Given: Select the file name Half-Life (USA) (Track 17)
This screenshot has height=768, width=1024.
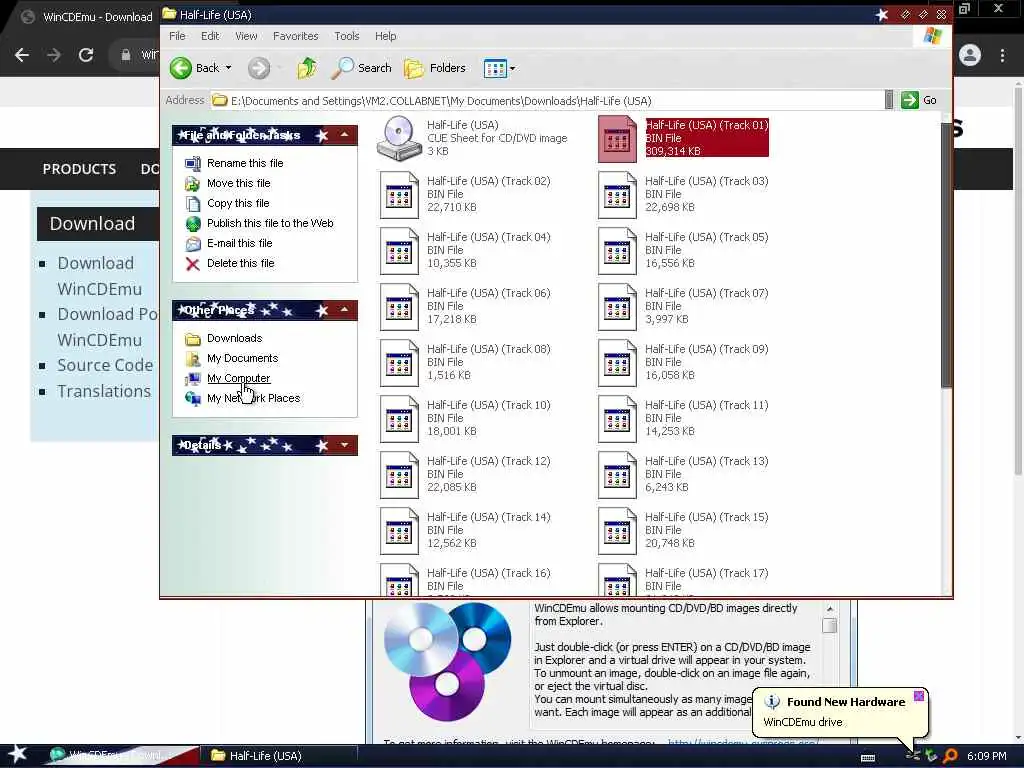Looking at the screenshot, I should click(x=707, y=573).
